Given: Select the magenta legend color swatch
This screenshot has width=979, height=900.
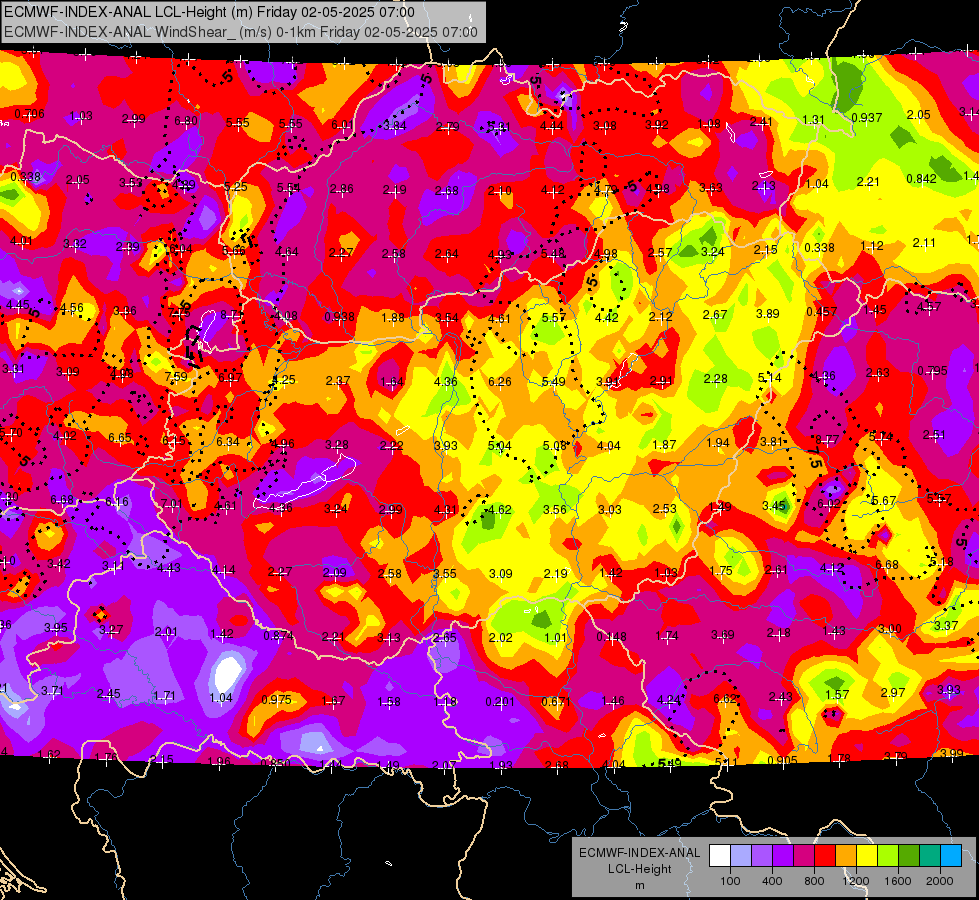Looking at the screenshot, I should point(804,855).
